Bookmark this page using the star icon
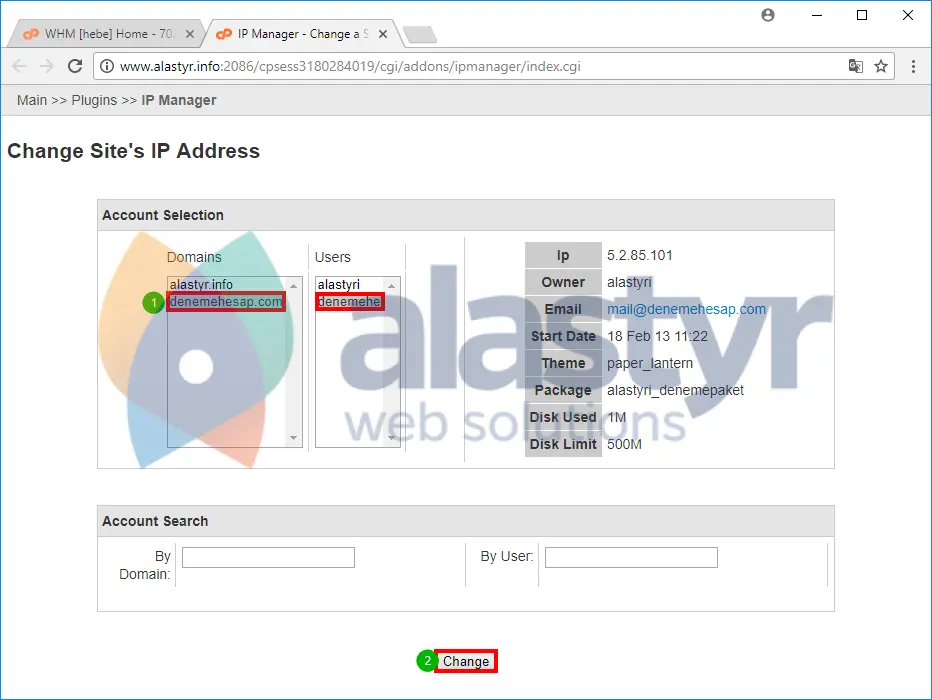 [x=880, y=66]
